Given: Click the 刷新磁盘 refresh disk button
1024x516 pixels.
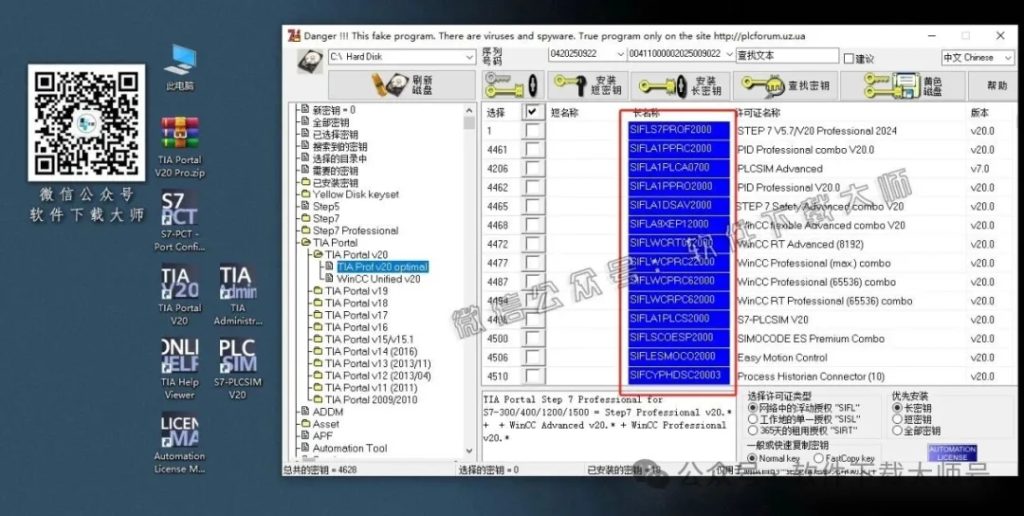Looking at the screenshot, I should point(402,85).
